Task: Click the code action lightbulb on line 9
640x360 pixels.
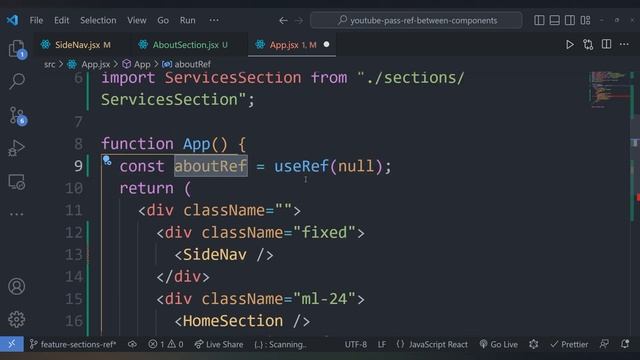Action: [x=107, y=160]
